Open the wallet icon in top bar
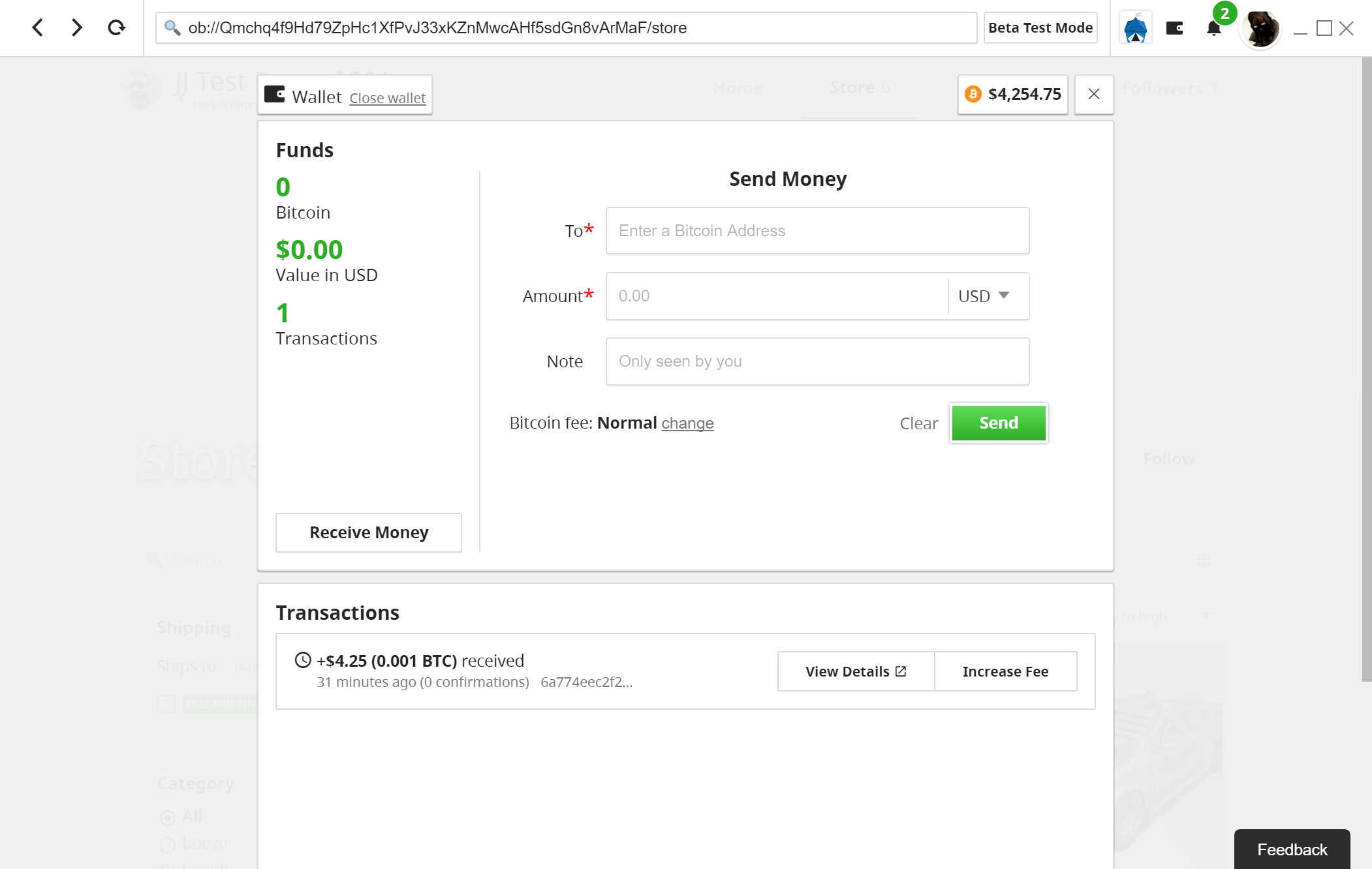Viewport: 1372px width, 869px height. tap(1175, 27)
